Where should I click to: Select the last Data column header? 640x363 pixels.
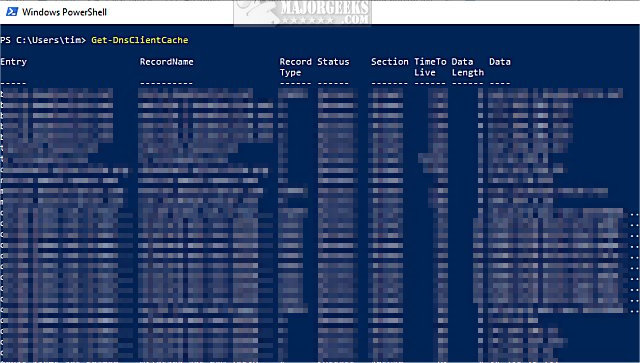[x=500, y=62]
